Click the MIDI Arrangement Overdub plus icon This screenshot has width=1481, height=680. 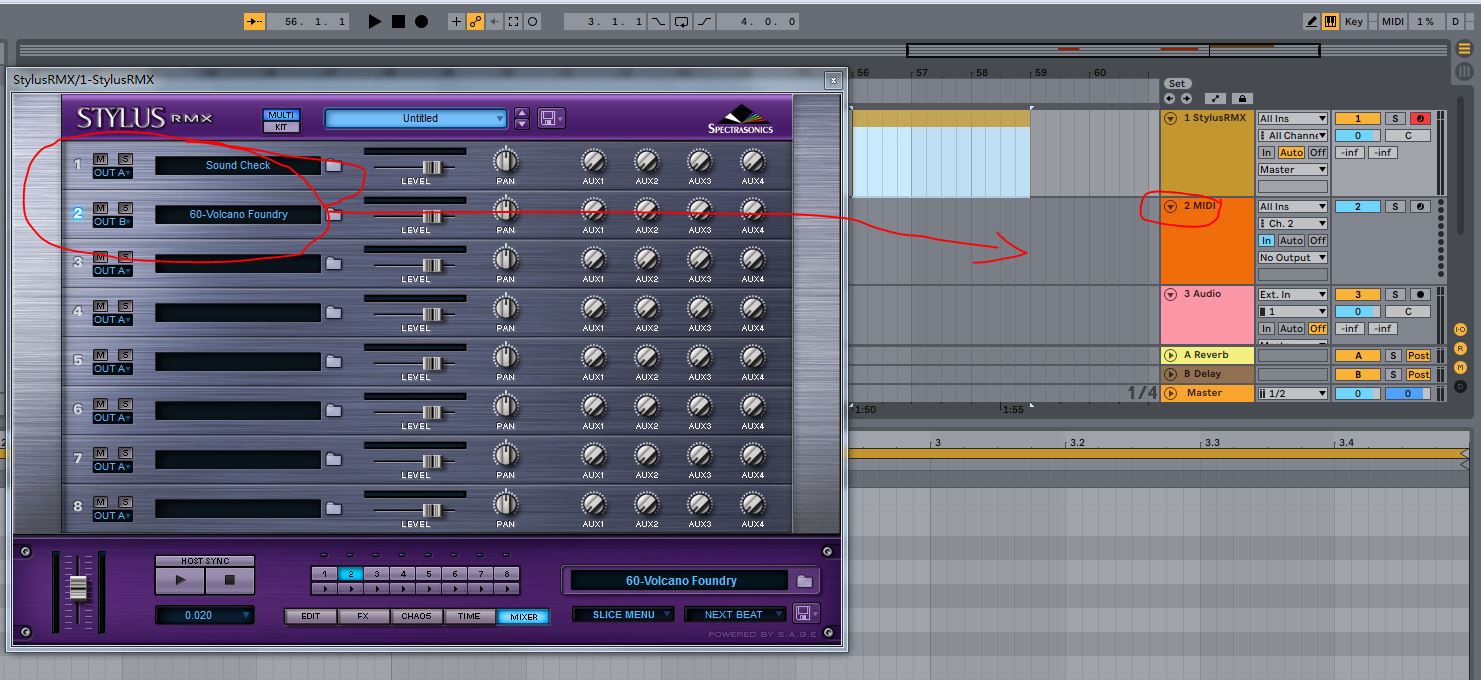coord(457,21)
